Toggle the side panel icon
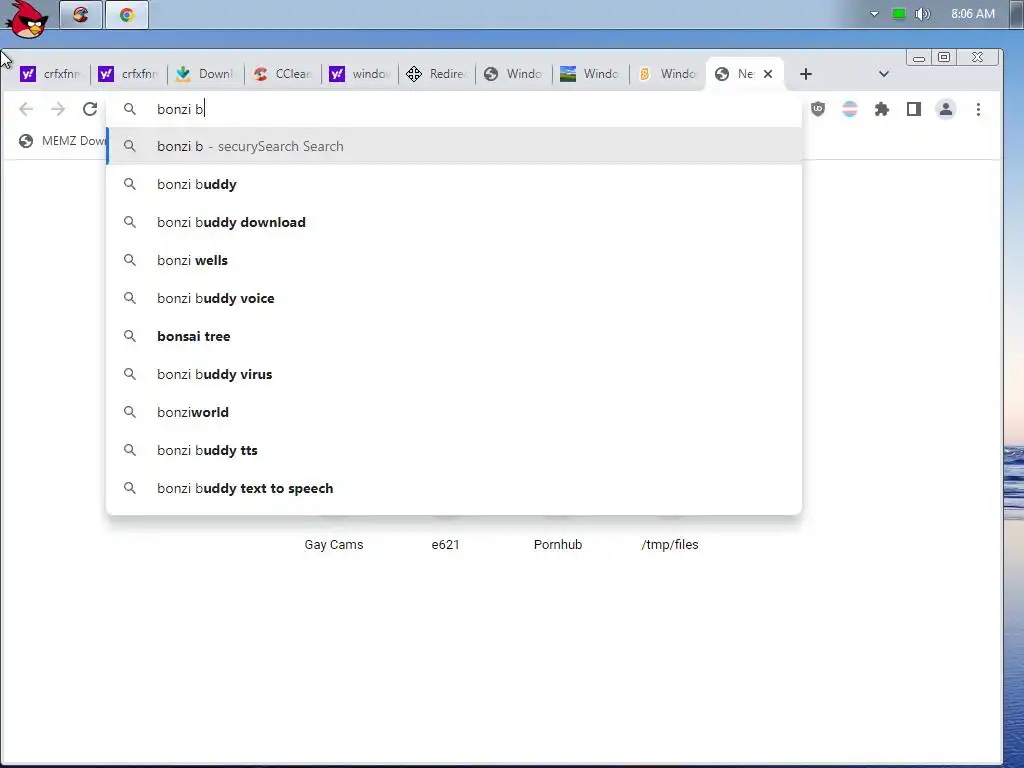This screenshot has width=1024, height=768. 914,109
